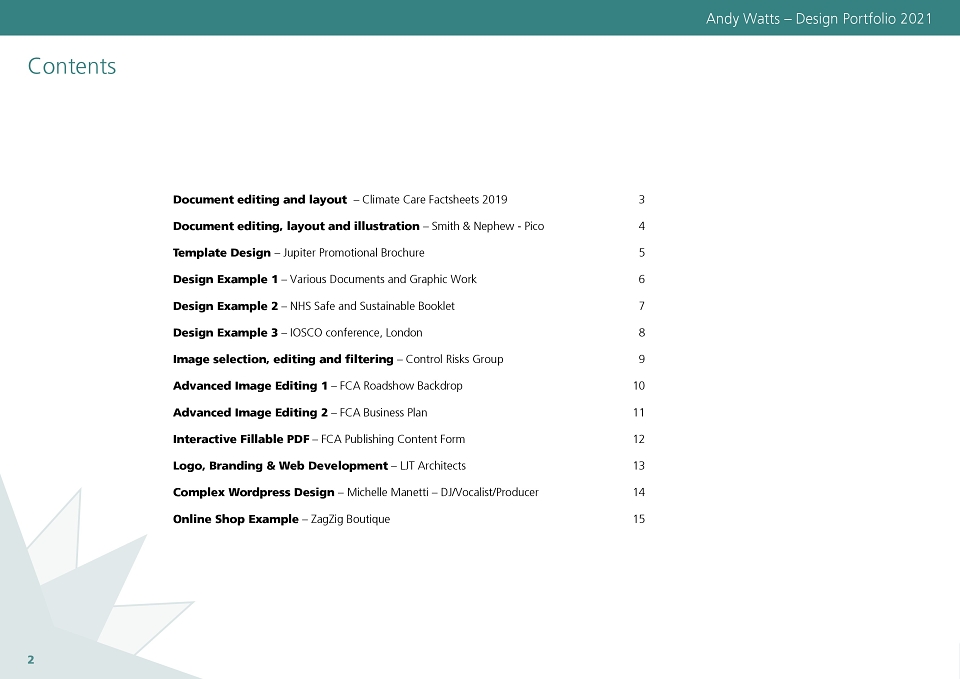Click page number 3 in contents list
Viewport: 960px width, 679px height.
tap(642, 200)
